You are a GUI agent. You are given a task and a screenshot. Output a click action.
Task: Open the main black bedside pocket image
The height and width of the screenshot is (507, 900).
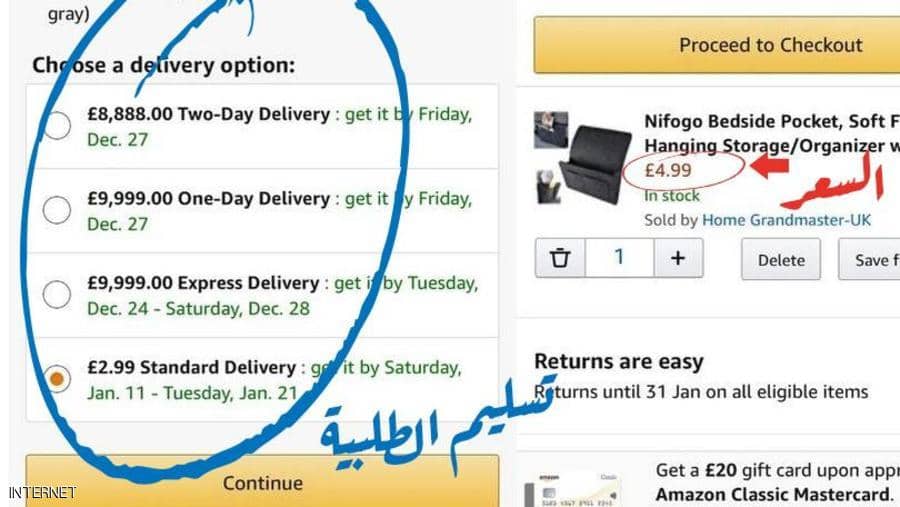(x=597, y=165)
